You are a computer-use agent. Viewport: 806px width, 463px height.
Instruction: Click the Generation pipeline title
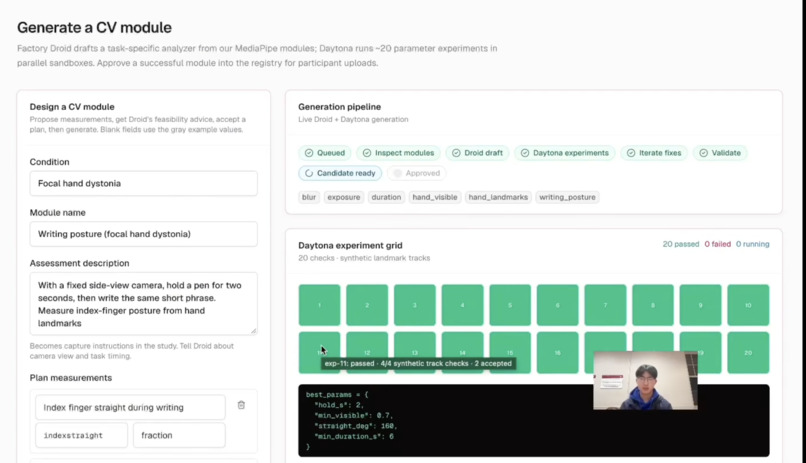(340, 107)
